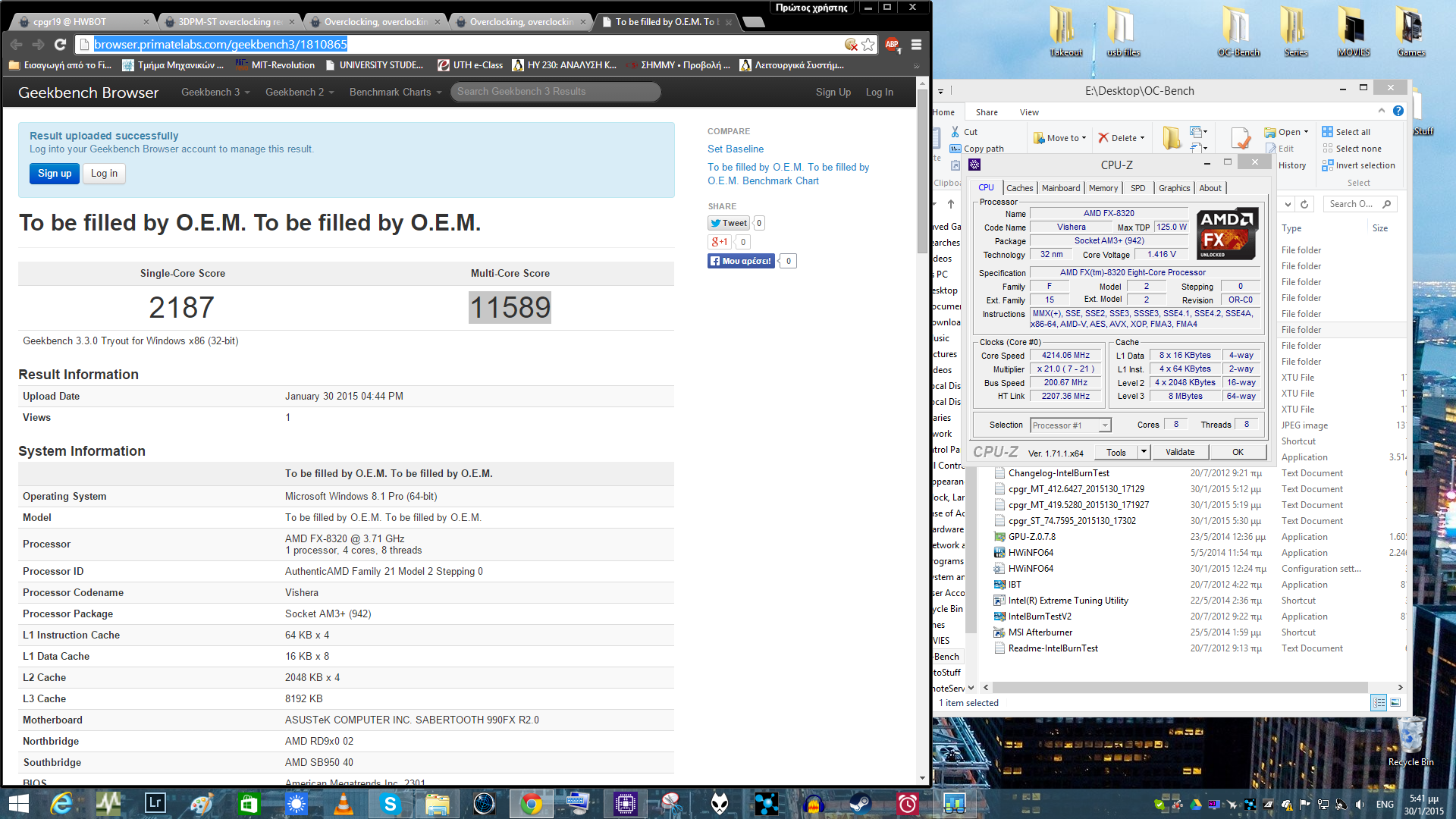
Task: Switch to the CPU-Z Mainboard tab
Action: [1060, 188]
